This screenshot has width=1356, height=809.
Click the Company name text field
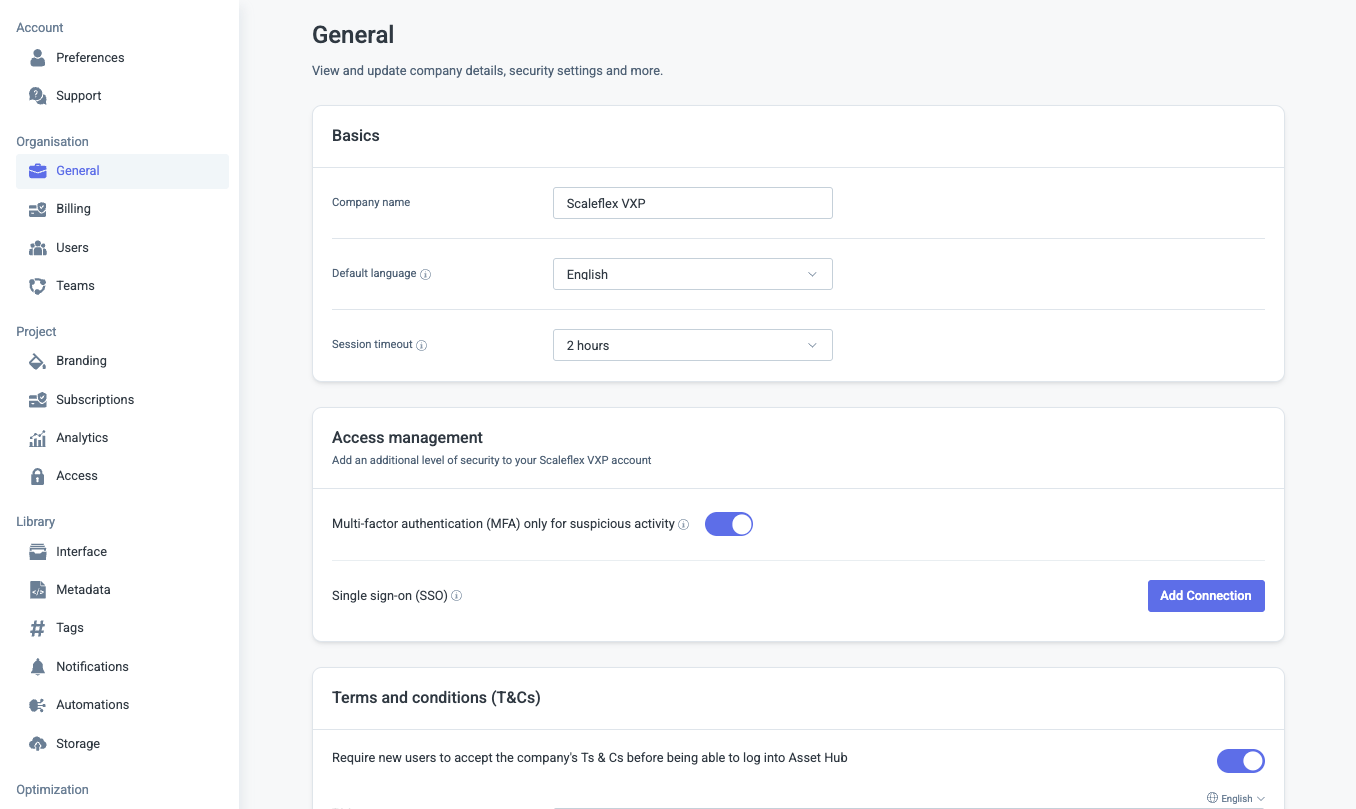(692, 203)
